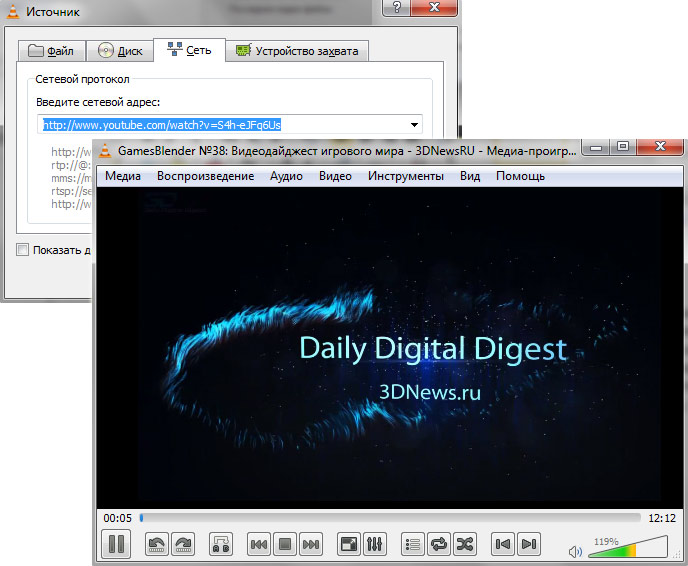Enable the Показать checkbox in the source dialog
This screenshot has height=566, width=688.
pos(23,250)
